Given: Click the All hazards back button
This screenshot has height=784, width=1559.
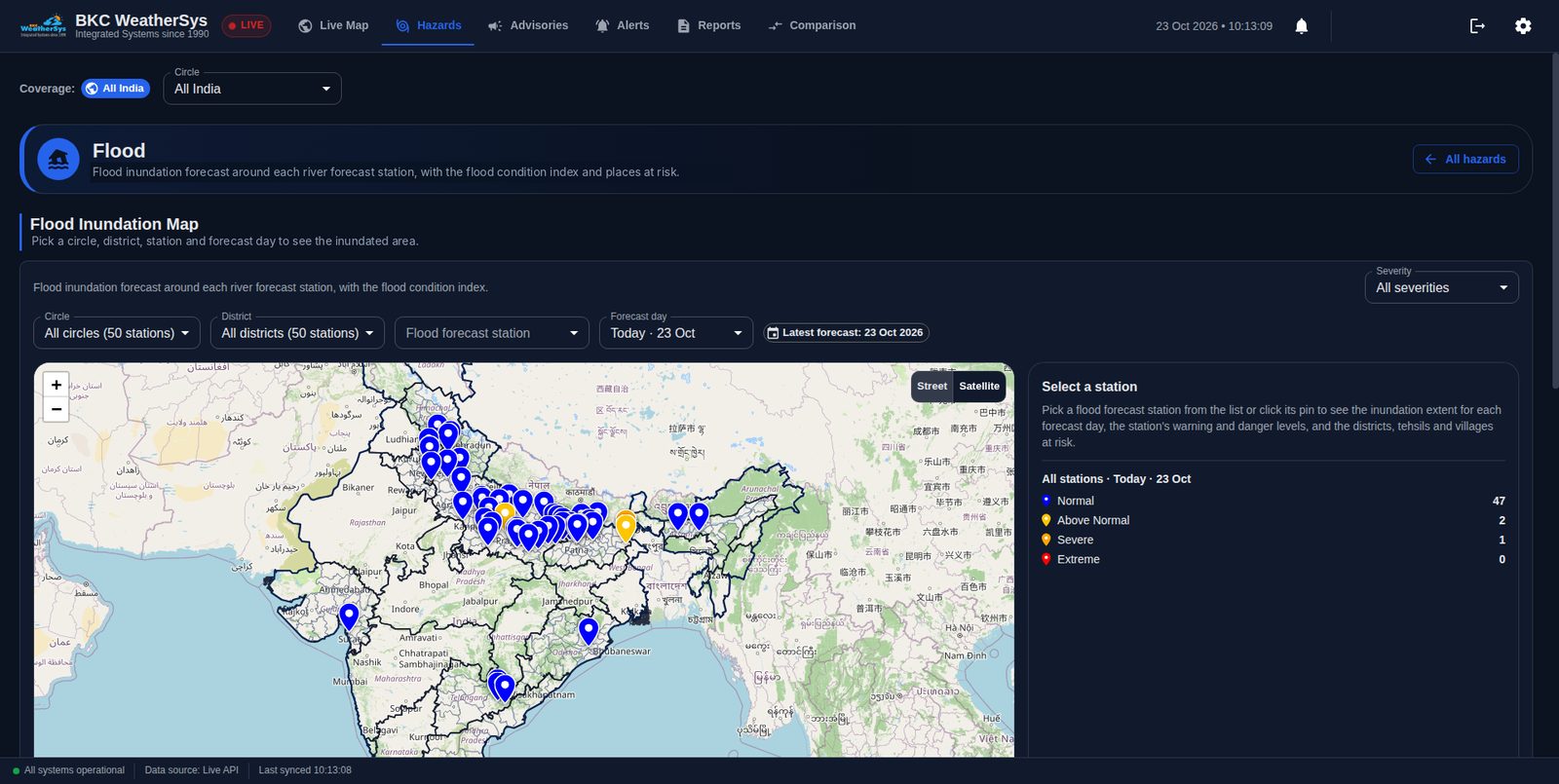Looking at the screenshot, I should (1465, 159).
